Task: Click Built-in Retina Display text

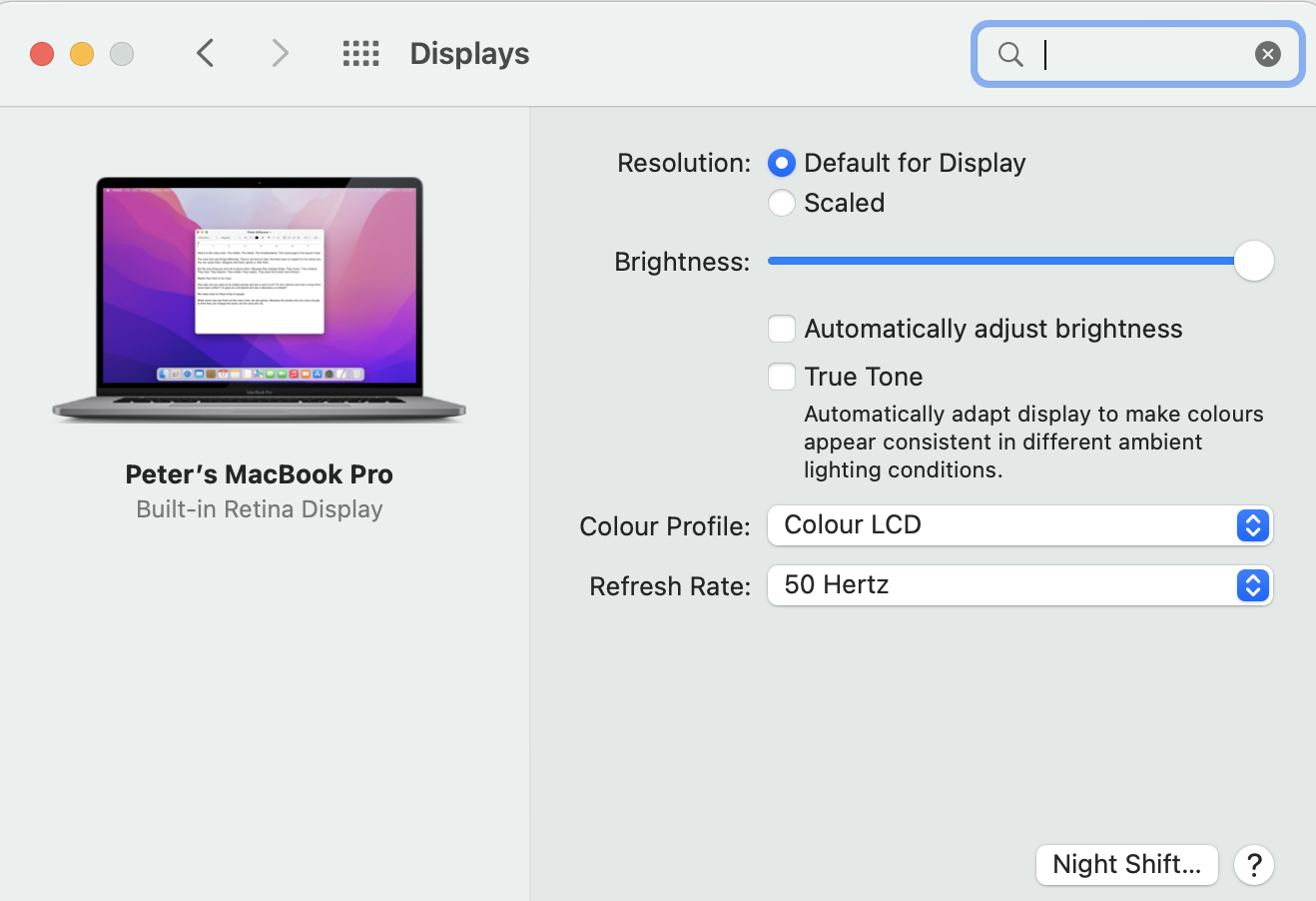Action: (x=260, y=509)
